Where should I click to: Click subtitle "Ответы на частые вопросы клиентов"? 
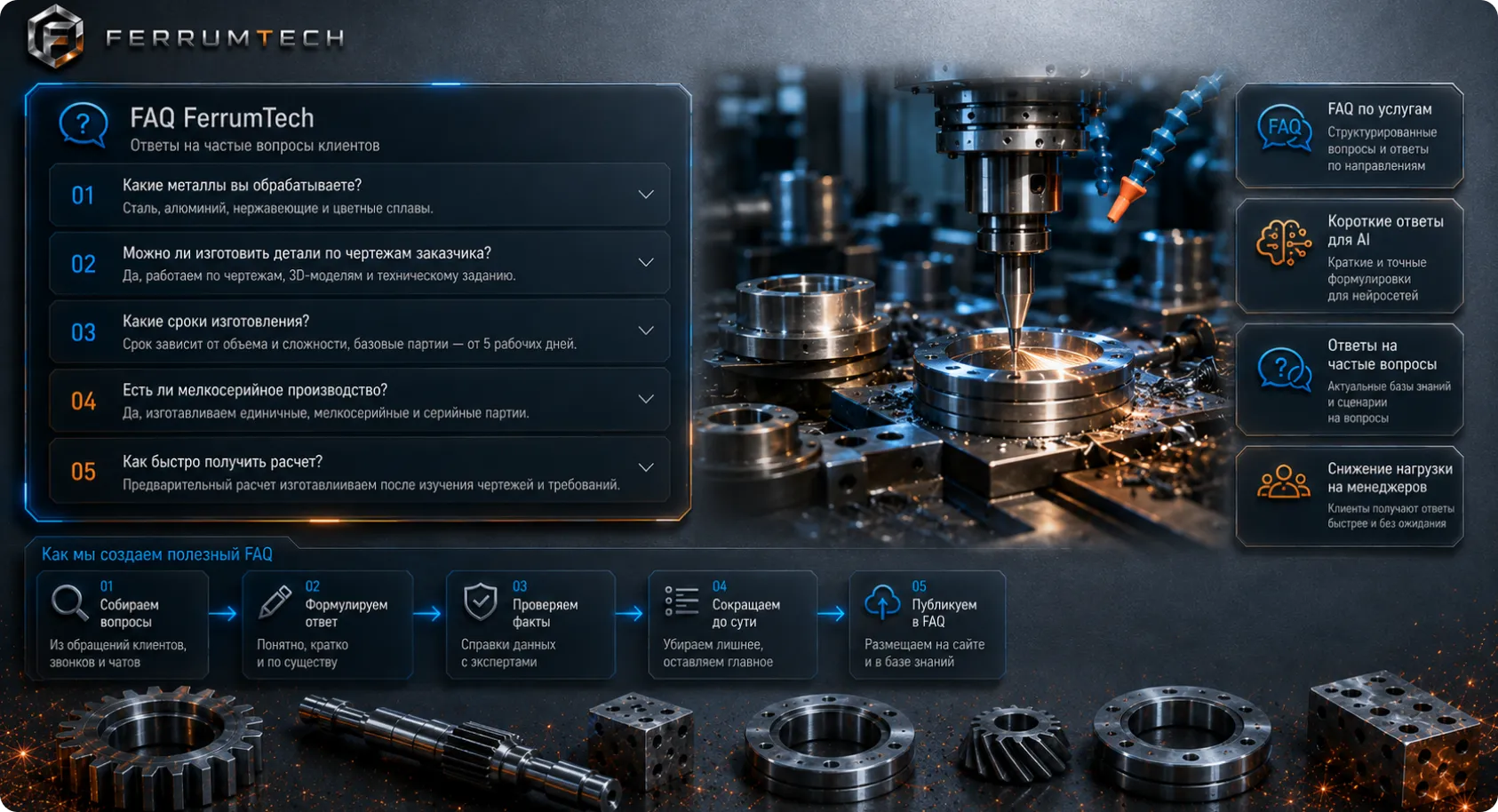point(255,146)
